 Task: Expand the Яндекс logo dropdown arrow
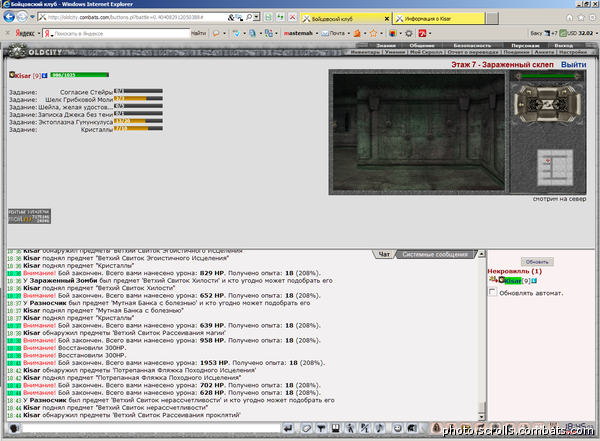click(x=39, y=34)
